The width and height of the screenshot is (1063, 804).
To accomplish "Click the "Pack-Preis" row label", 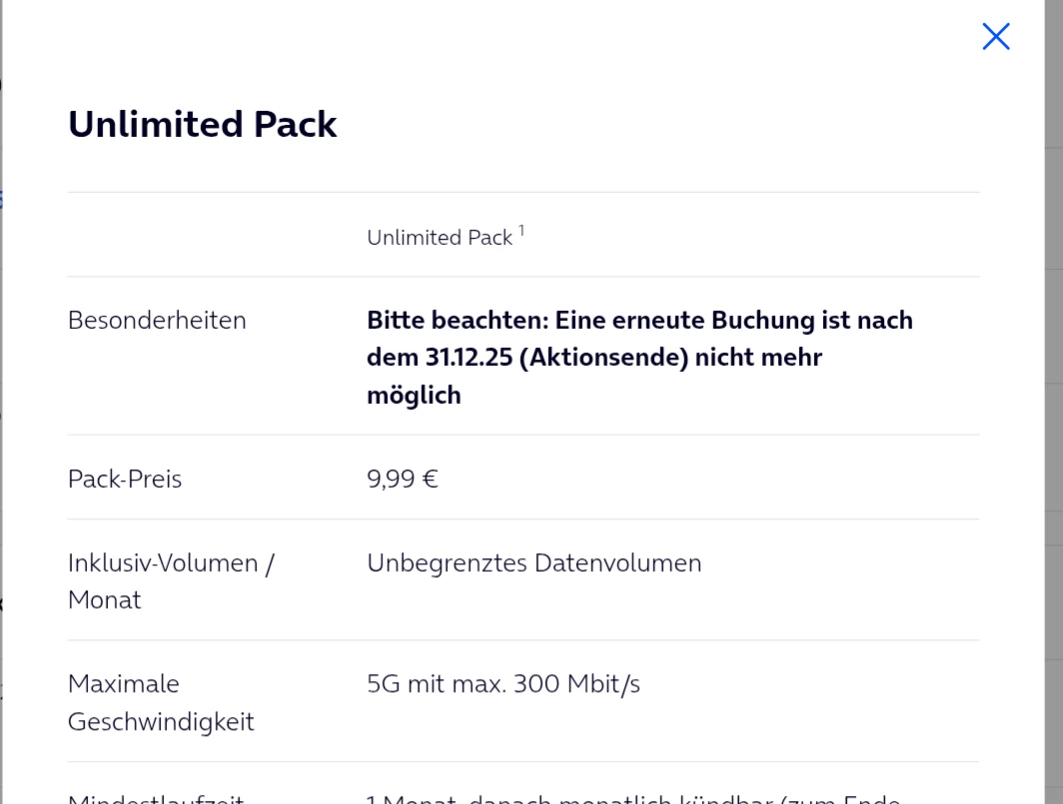I will pyautogui.click(x=125, y=479).
